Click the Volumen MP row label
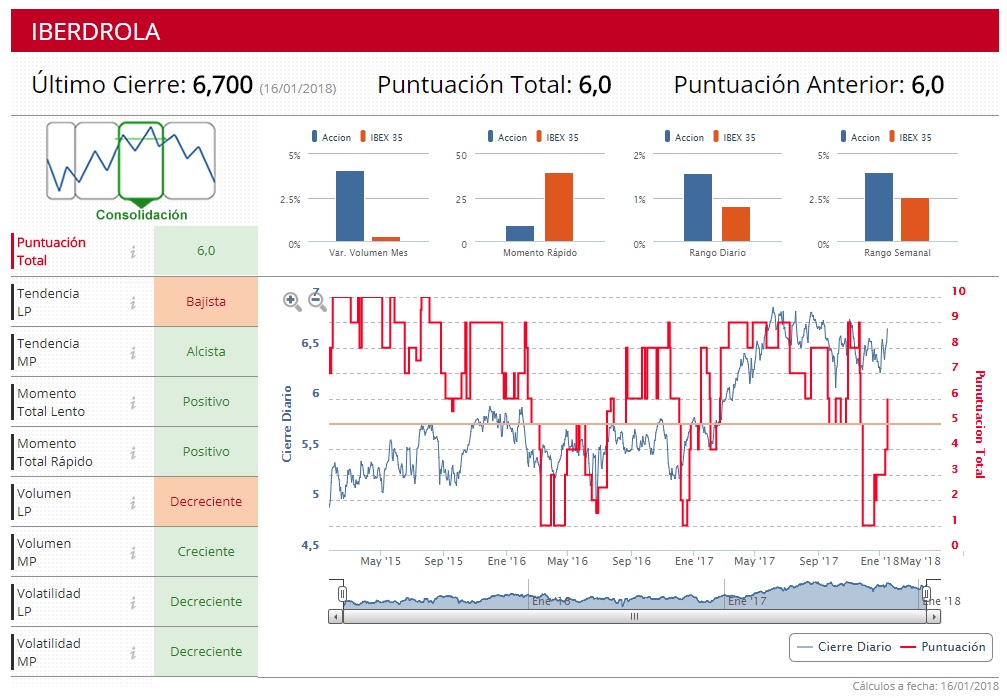This screenshot has height=698, width=1007. [x=44, y=552]
